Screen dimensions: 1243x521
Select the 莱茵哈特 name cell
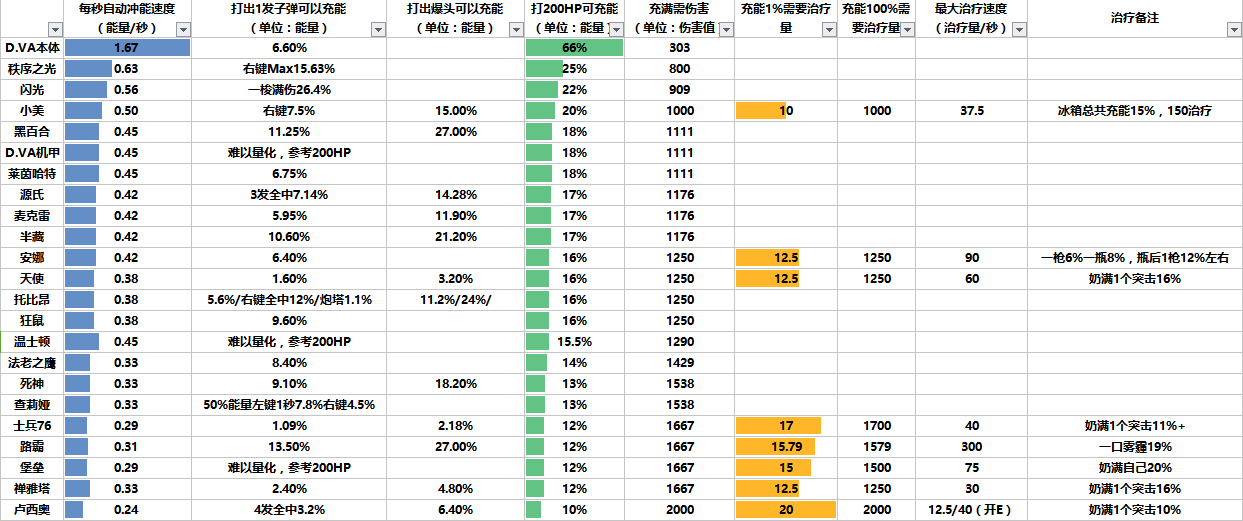coord(32,174)
